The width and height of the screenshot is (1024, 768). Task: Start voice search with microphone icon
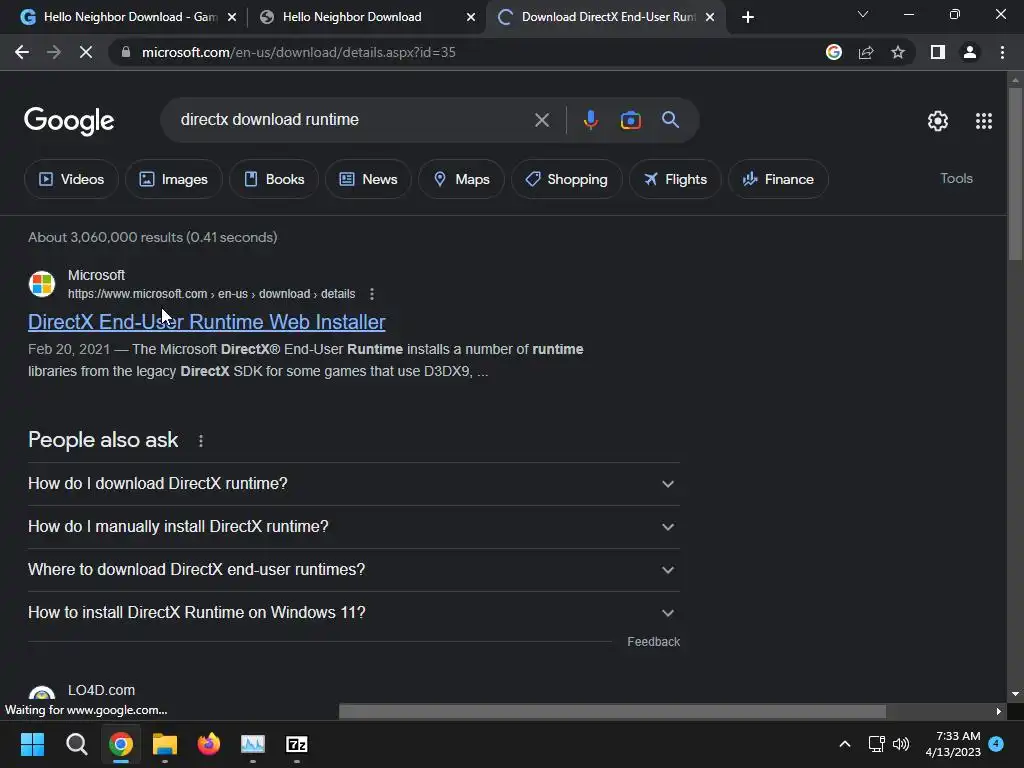(590, 120)
